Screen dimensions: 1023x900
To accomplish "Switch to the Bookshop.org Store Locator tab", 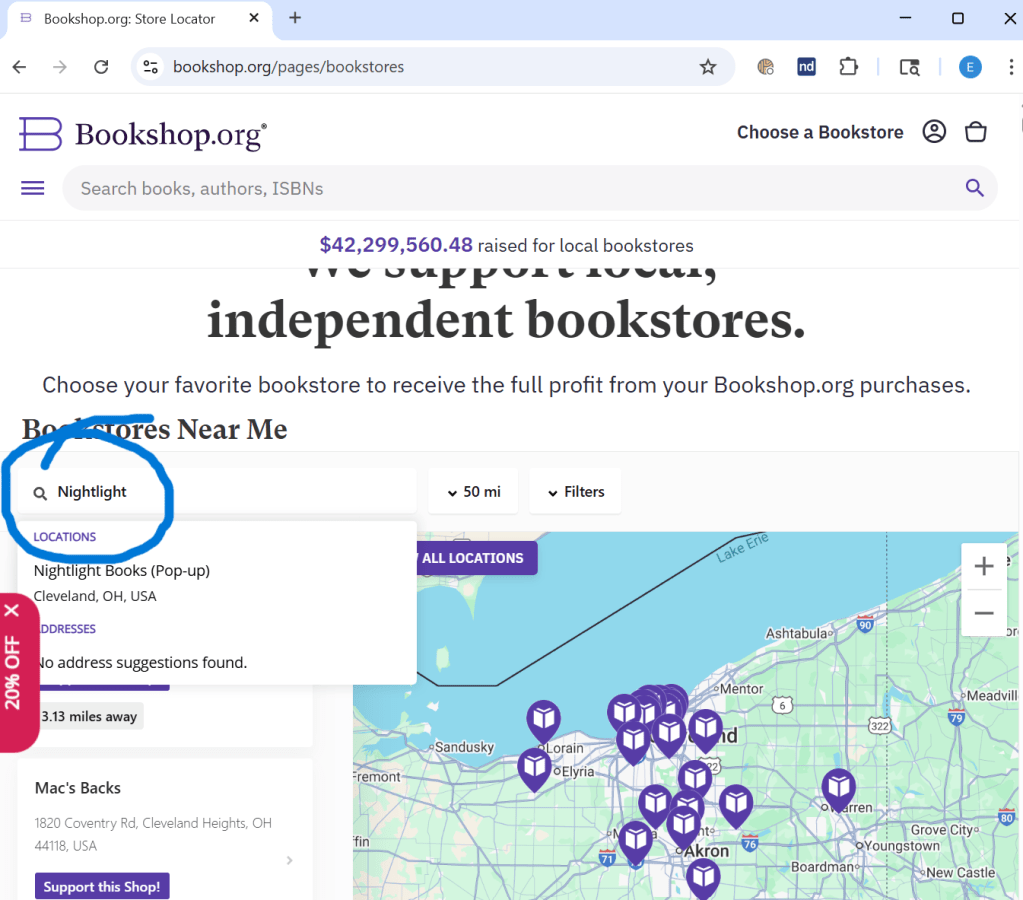I will 130,19.
